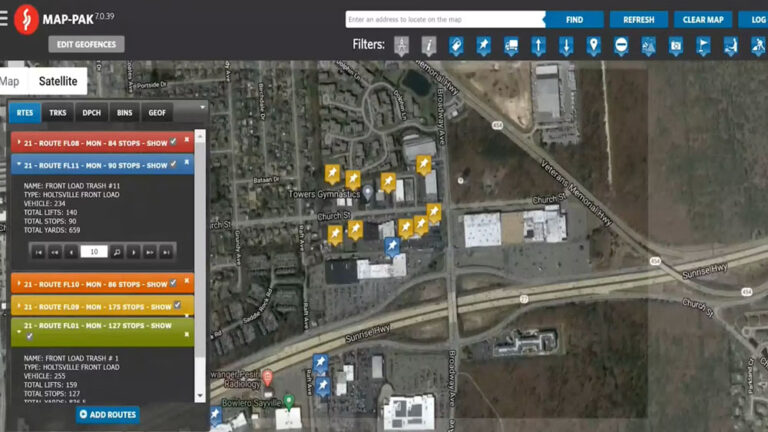Open the hamburger menu beside the MAP-PAK logo
The width and height of the screenshot is (768, 432).
[3, 19]
